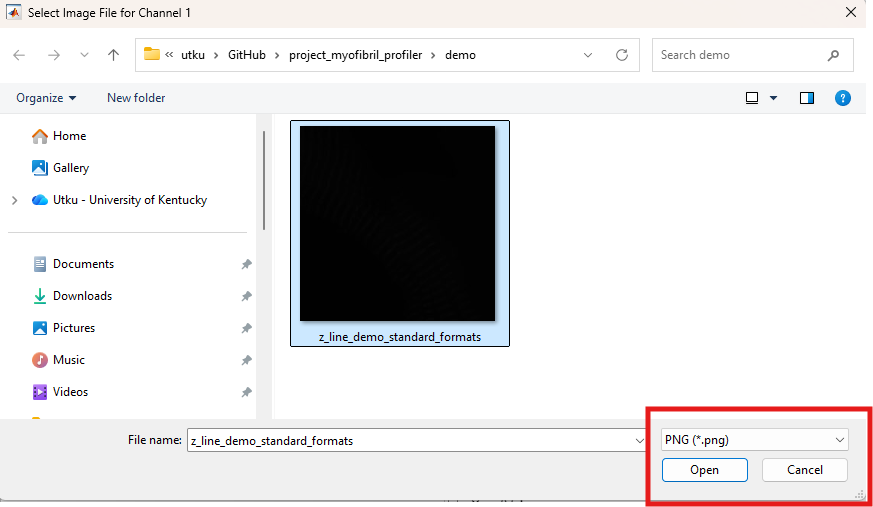873x507 pixels.
Task: Select the z_line_demo_standard_formats thumbnail
Action: tap(399, 233)
